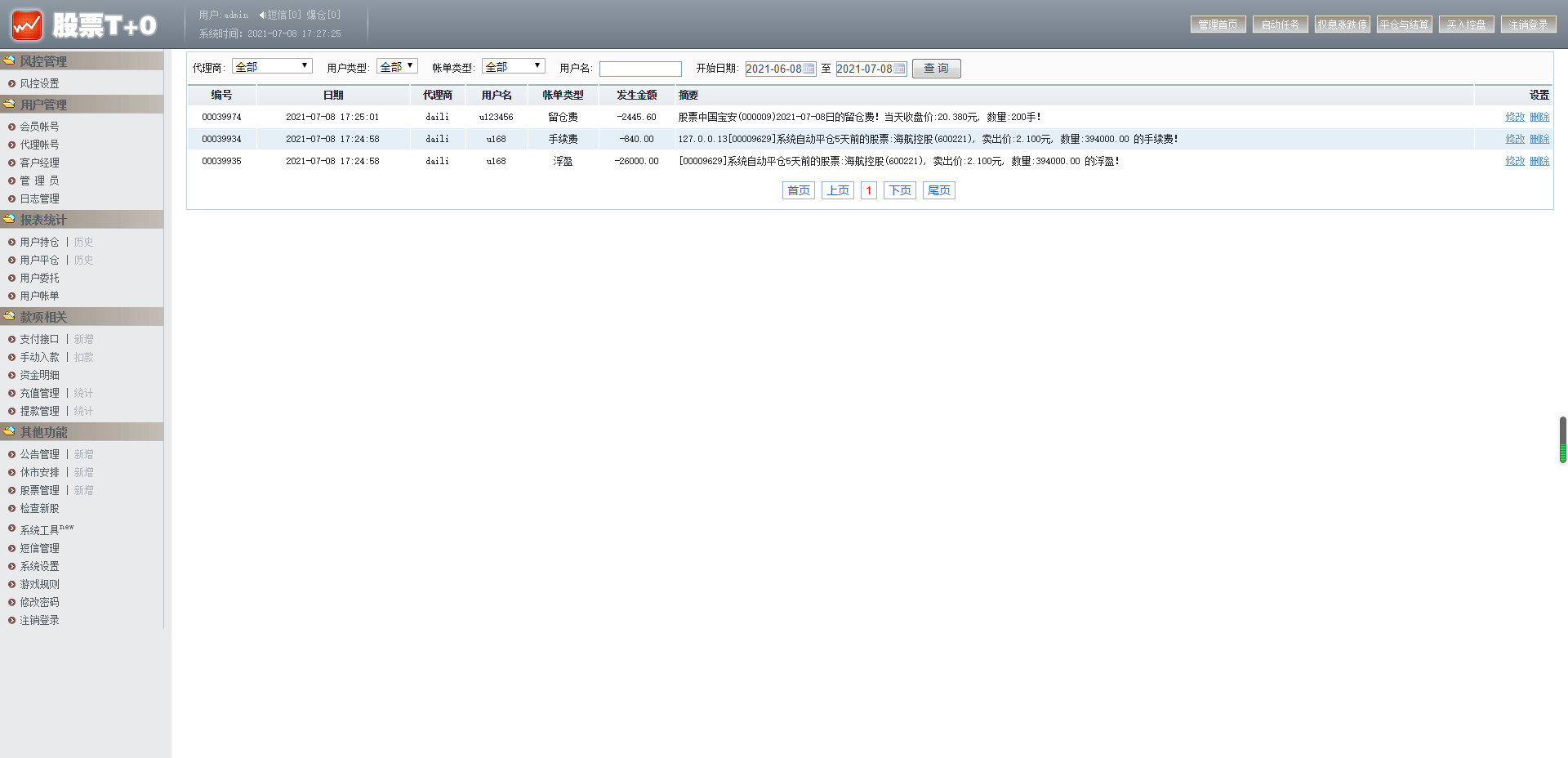The image size is (1568, 758).
Task: Open the 代理商 dropdown
Action: click(272, 66)
